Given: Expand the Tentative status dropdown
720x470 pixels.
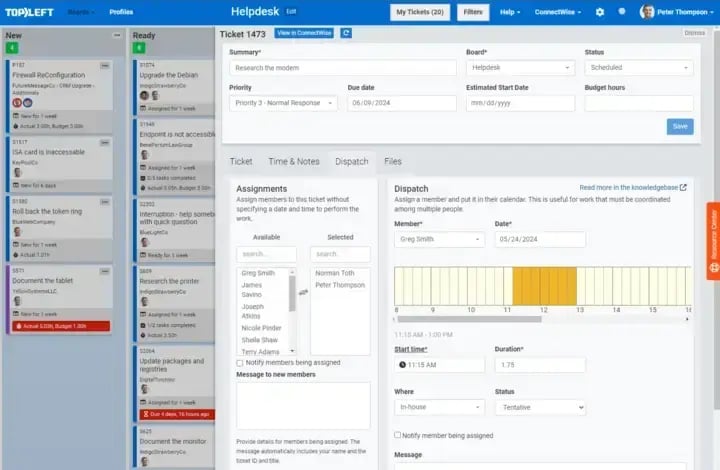Looking at the screenshot, I should pos(539,407).
